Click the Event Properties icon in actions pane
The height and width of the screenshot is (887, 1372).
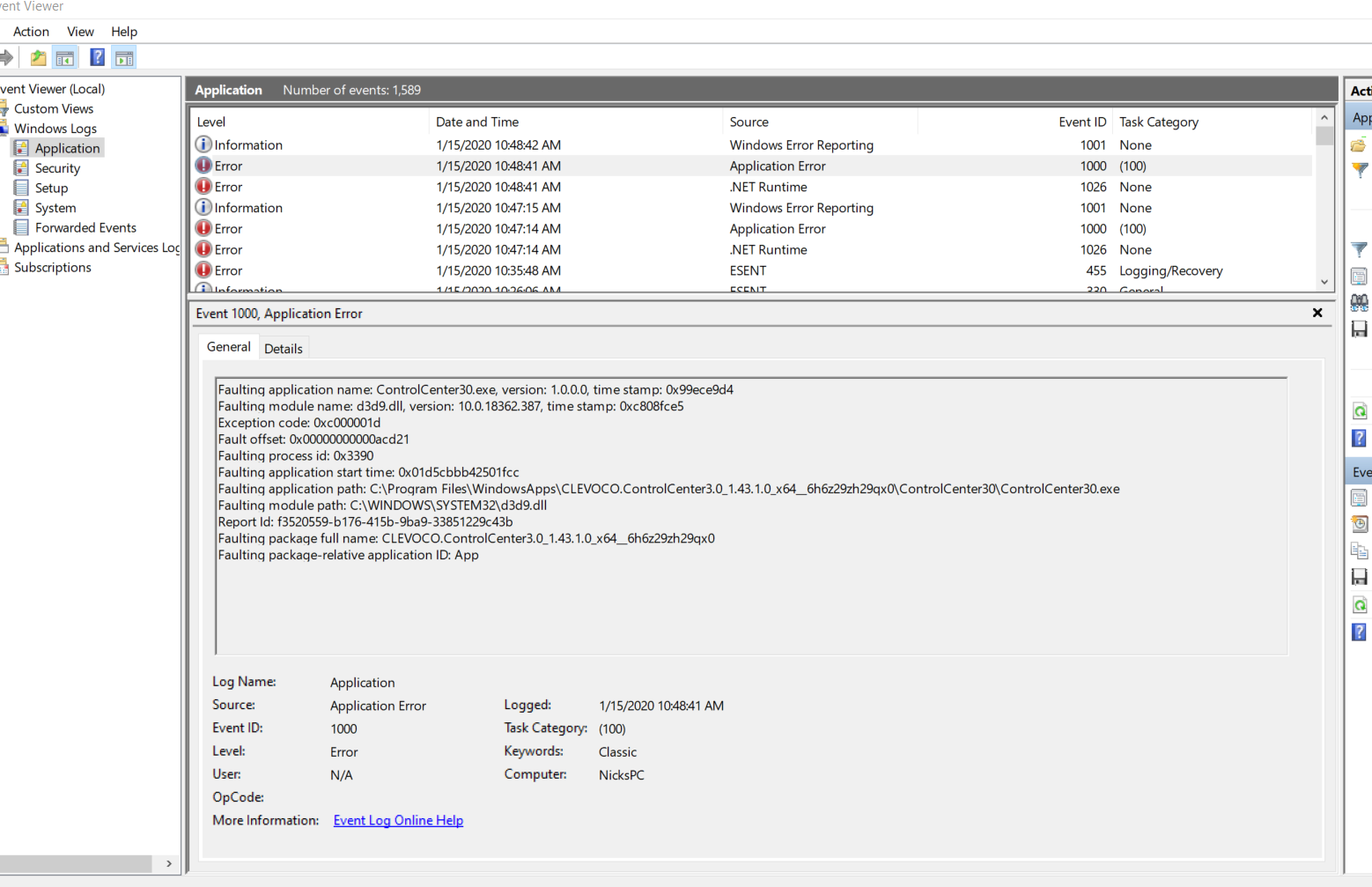coord(1360,498)
